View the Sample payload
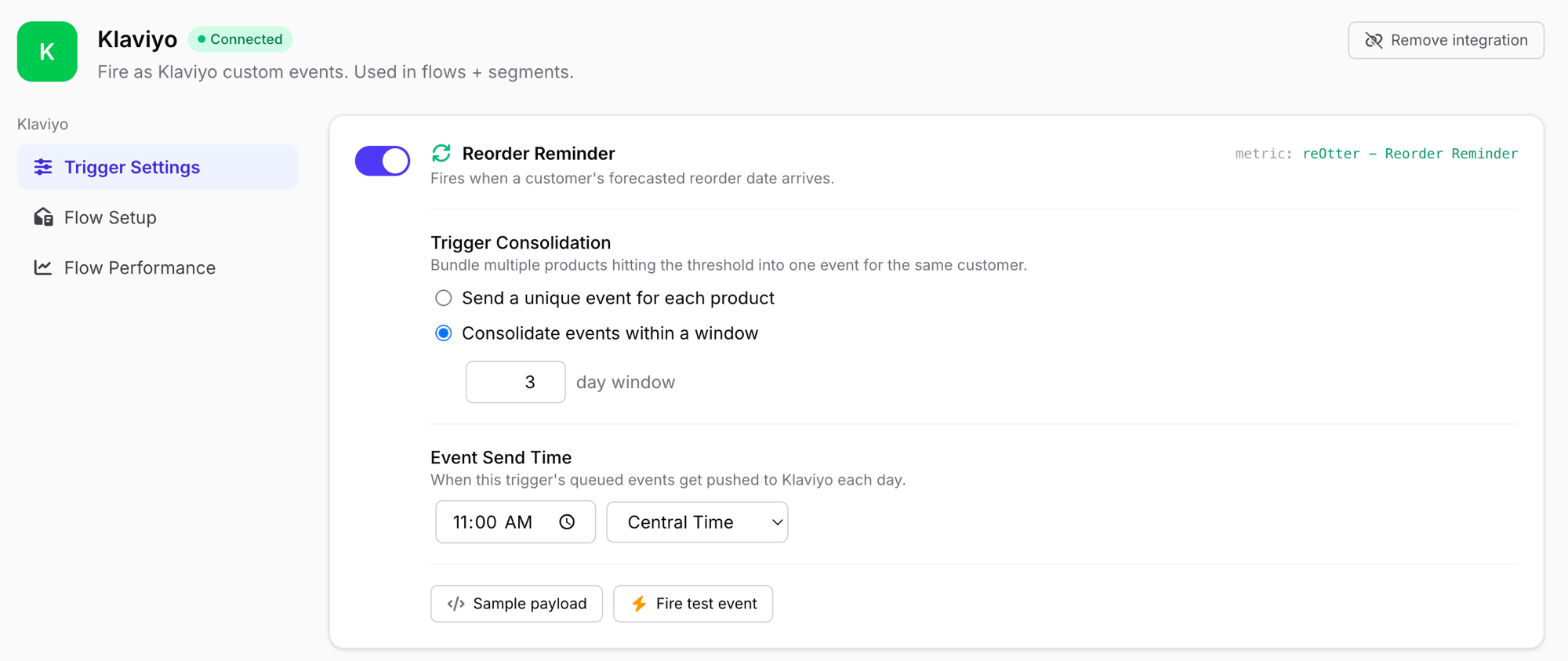The image size is (1568, 661). coord(517,604)
